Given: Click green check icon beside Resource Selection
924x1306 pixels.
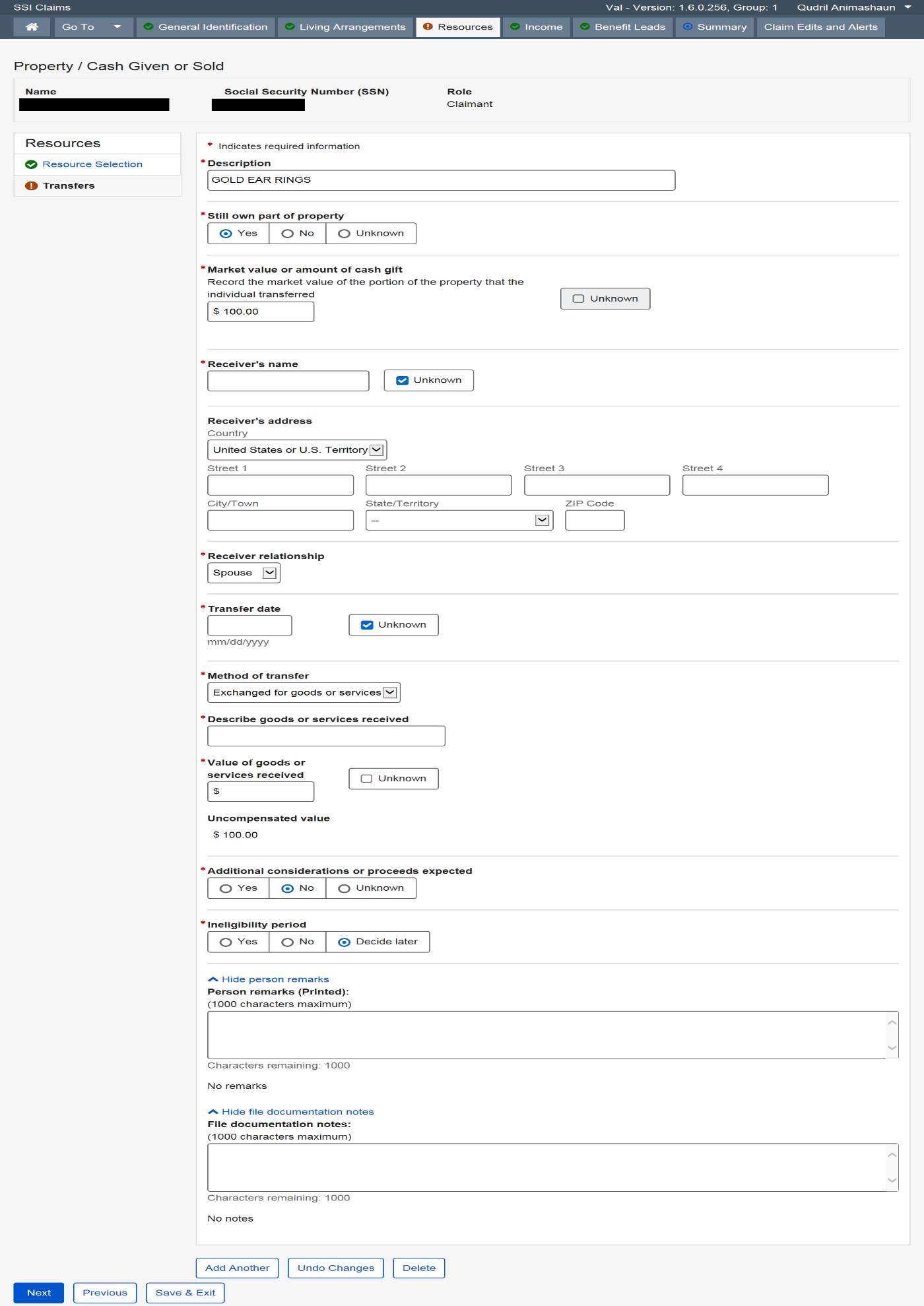Looking at the screenshot, I should pyautogui.click(x=31, y=164).
